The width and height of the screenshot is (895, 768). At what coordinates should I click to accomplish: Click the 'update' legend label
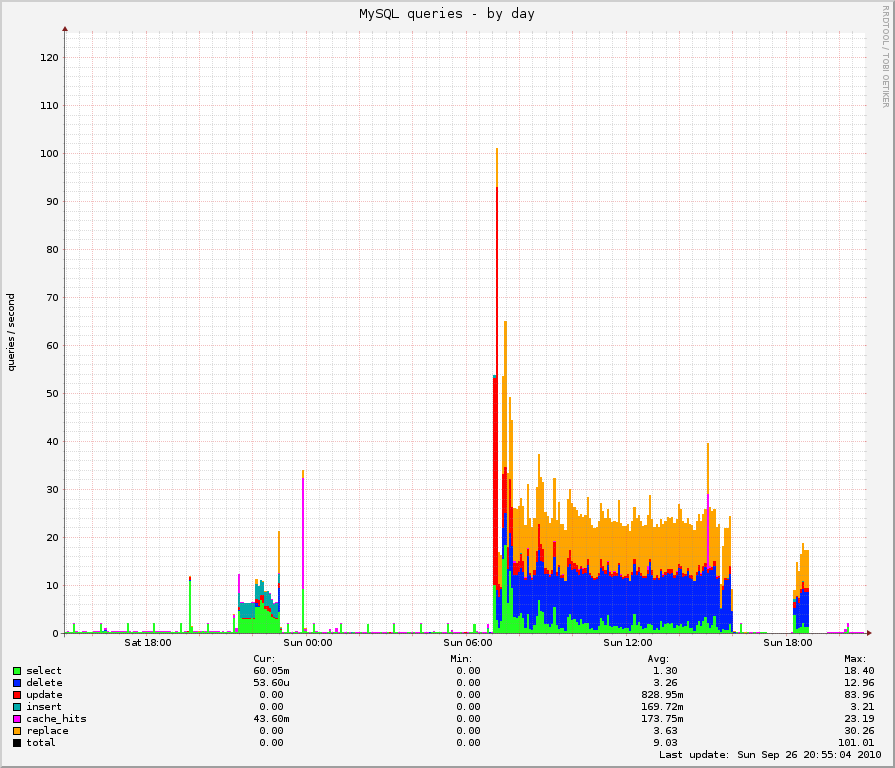(x=45, y=695)
